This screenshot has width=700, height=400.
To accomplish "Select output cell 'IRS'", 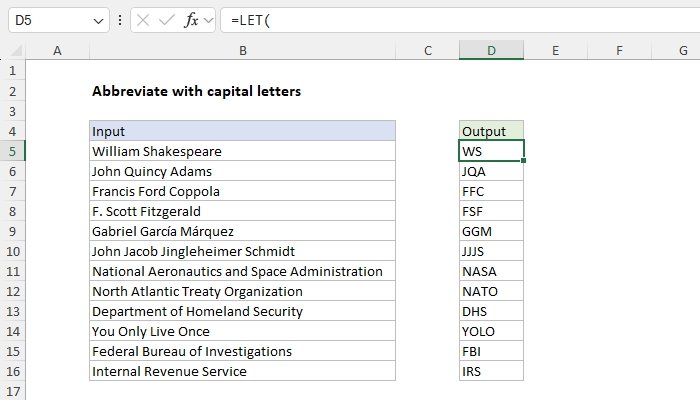I will point(491,371).
